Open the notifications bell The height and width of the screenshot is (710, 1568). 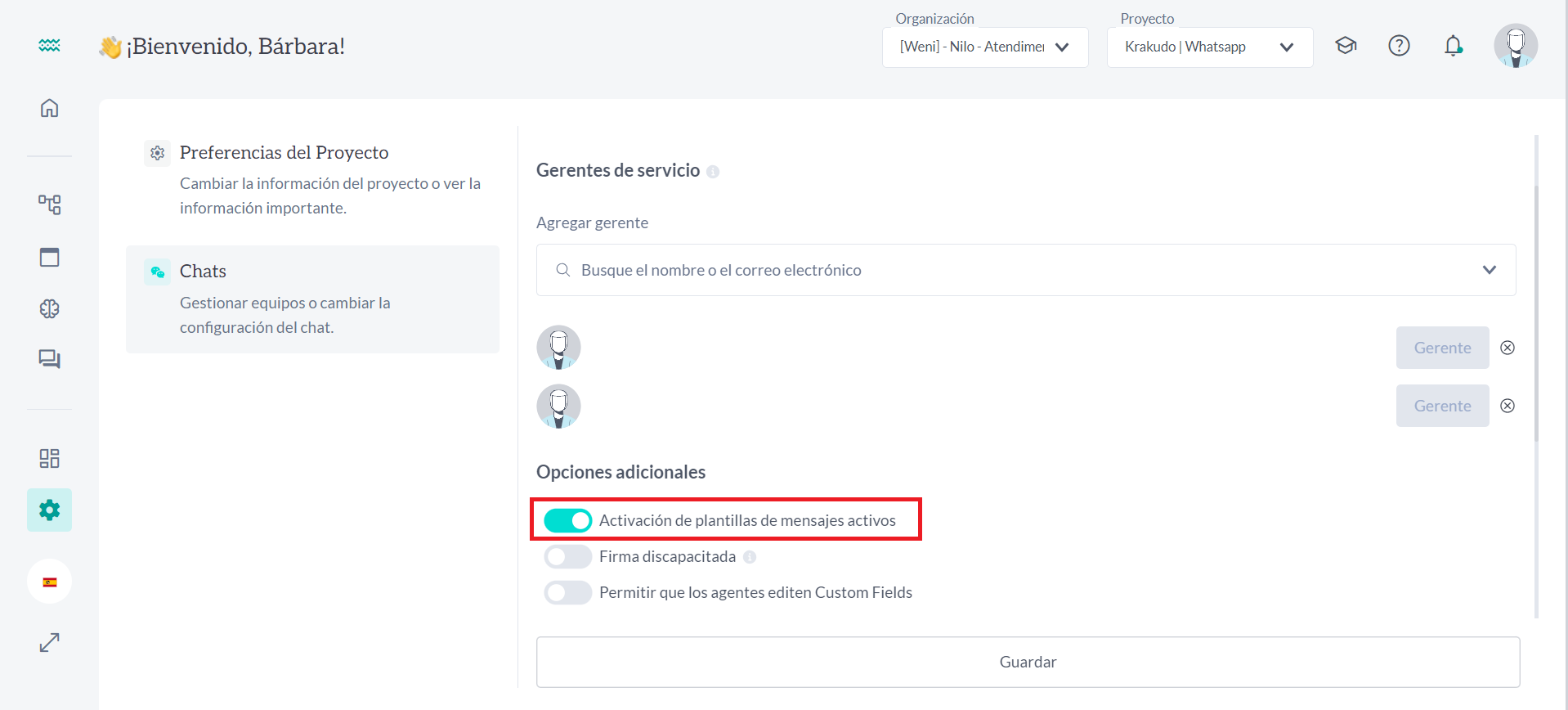(1453, 46)
